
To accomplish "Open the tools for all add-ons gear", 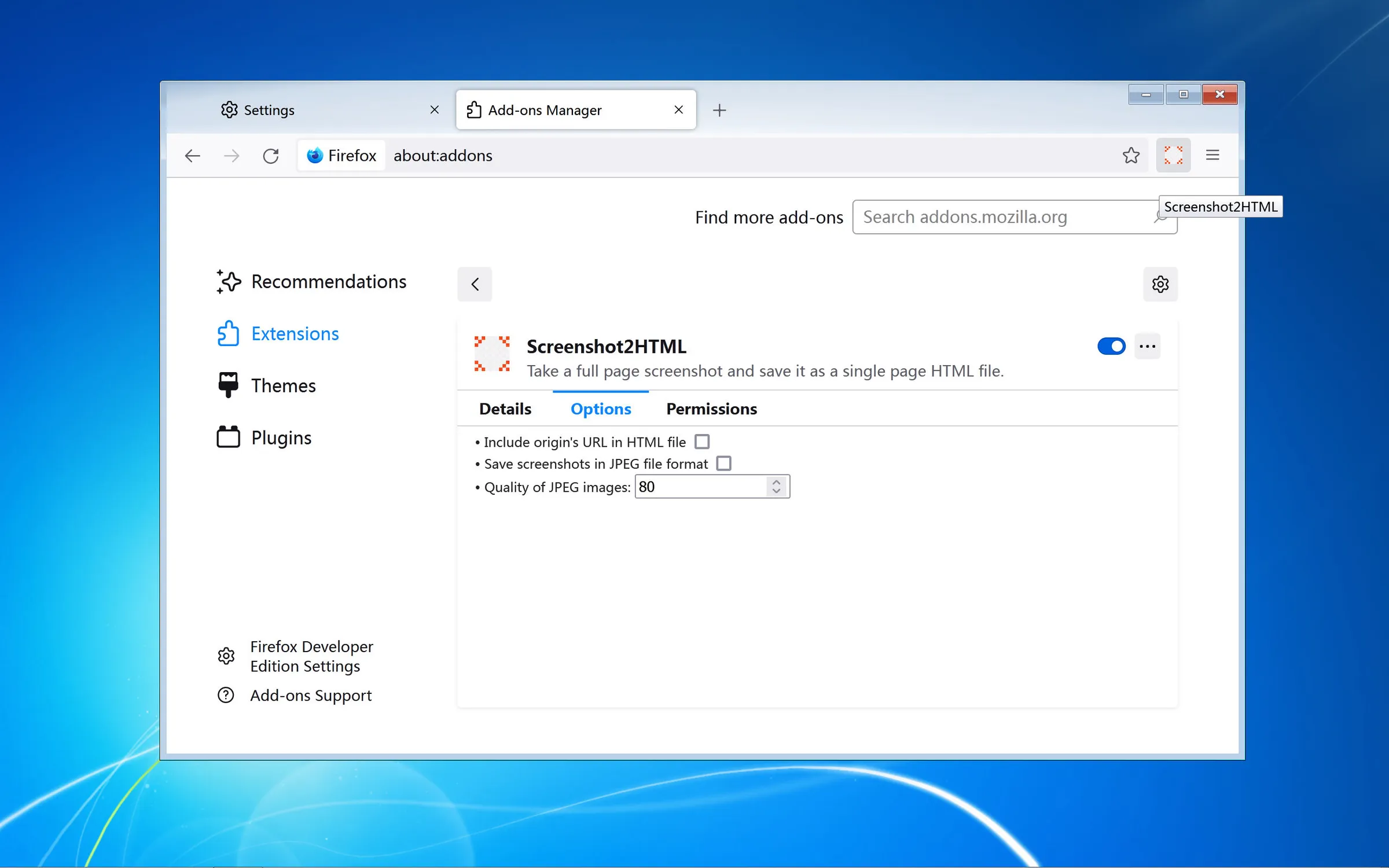I will pos(1160,284).
